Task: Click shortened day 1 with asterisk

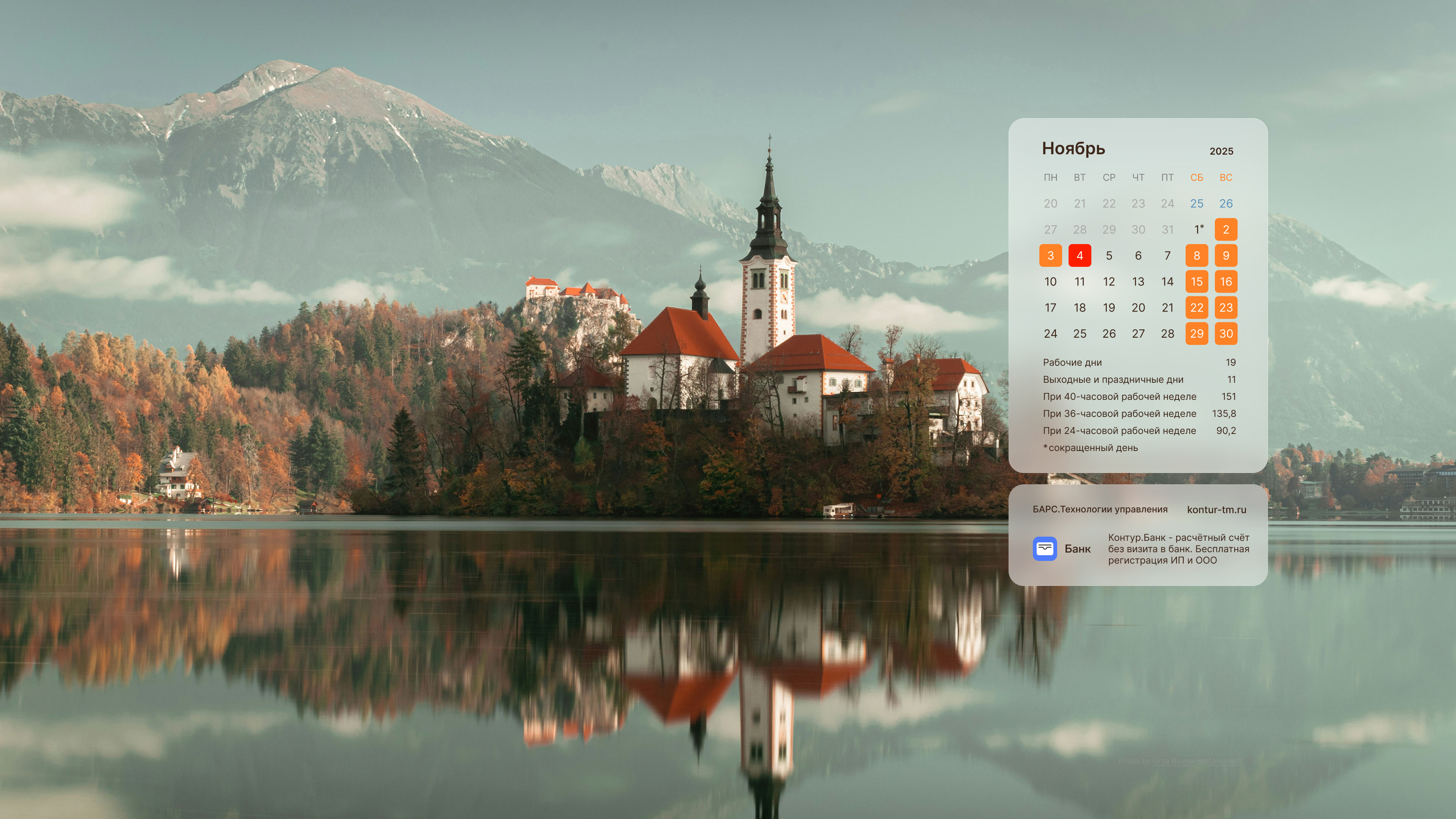Action: point(1197,229)
